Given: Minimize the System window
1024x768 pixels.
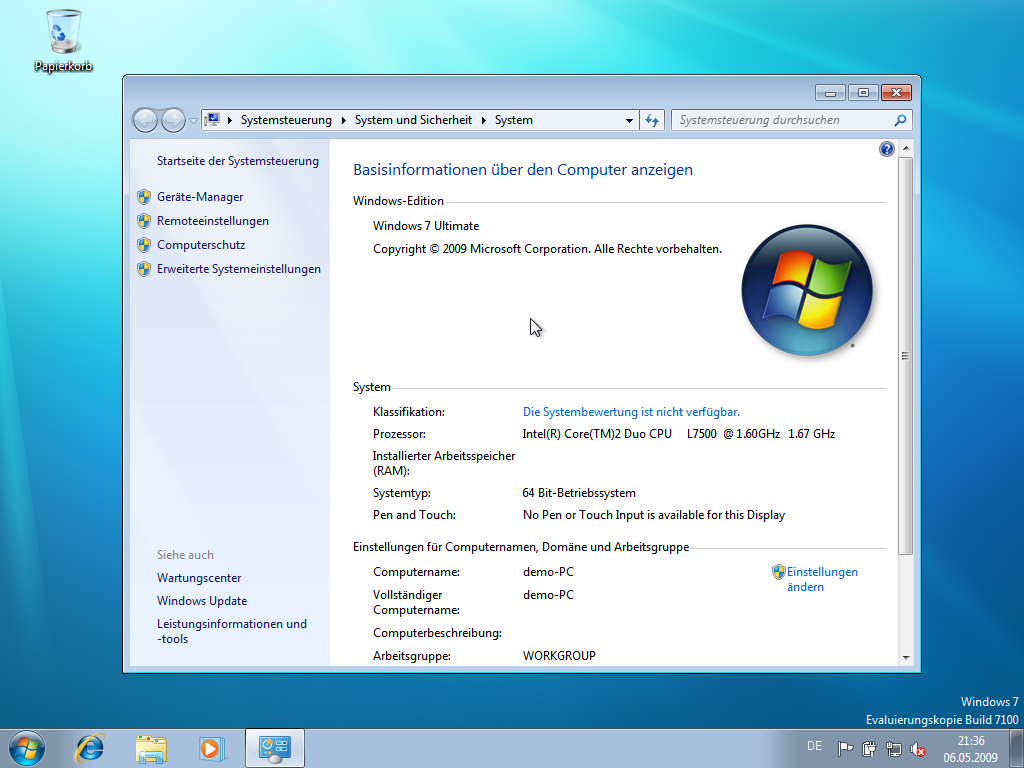Looking at the screenshot, I should [x=831, y=93].
